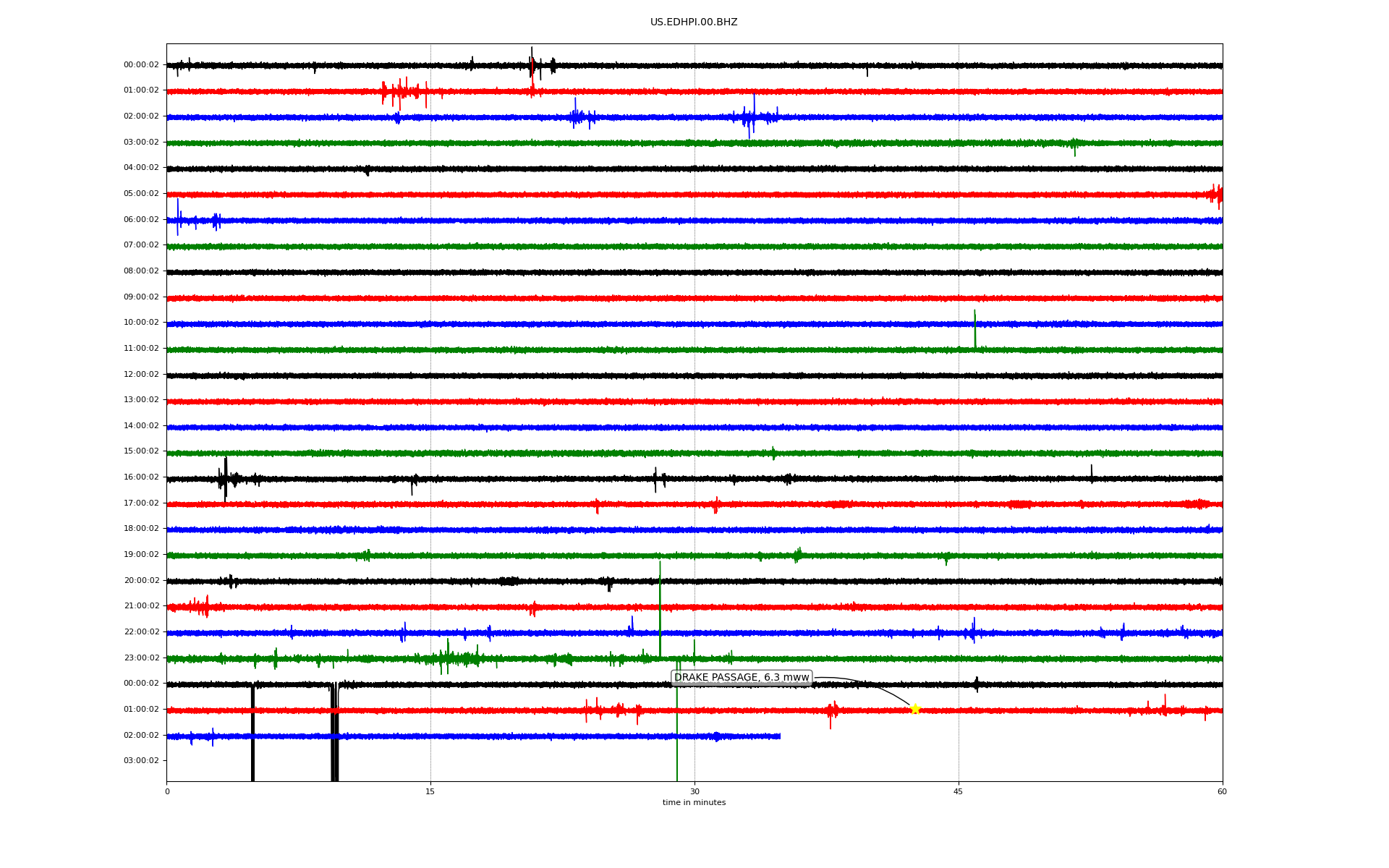Click the blue burst on the 02:00:02 trace near 33 minutes
The width and height of the screenshot is (1389, 868).
click(x=752, y=116)
